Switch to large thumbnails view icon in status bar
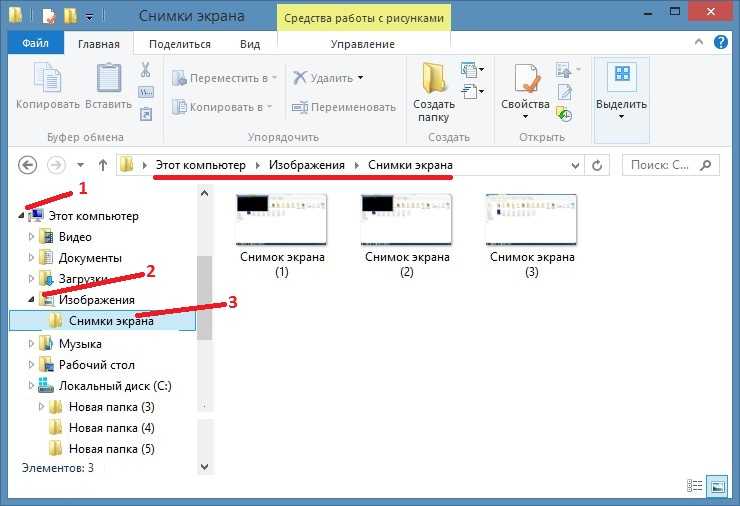Image resolution: width=740 pixels, height=506 pixels. 717,486
